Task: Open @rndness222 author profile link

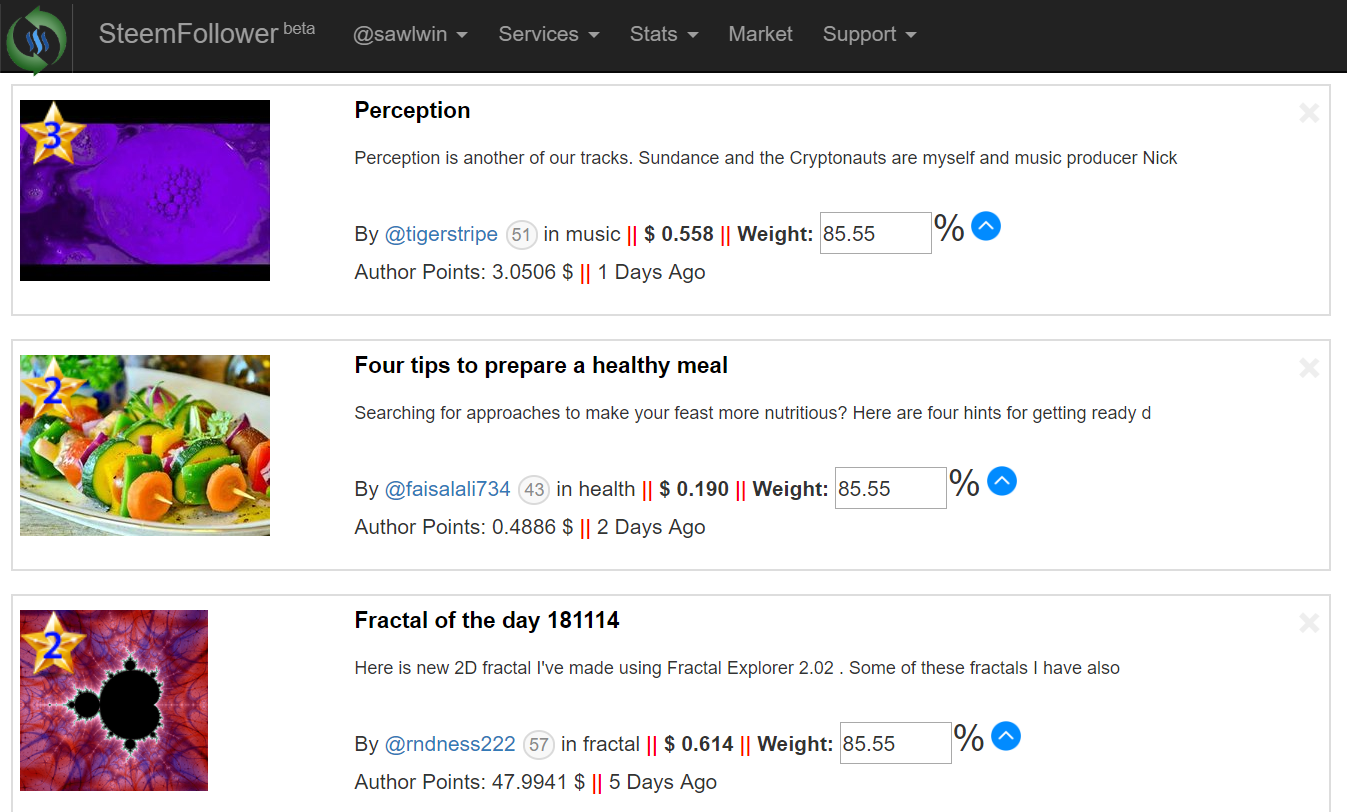Action: coord(450,744)
